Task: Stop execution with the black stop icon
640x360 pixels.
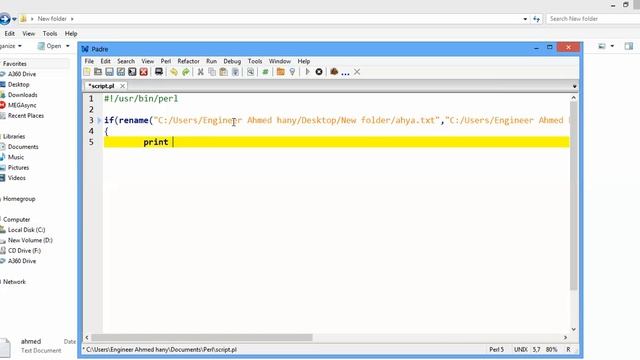Action: point(319,72)
